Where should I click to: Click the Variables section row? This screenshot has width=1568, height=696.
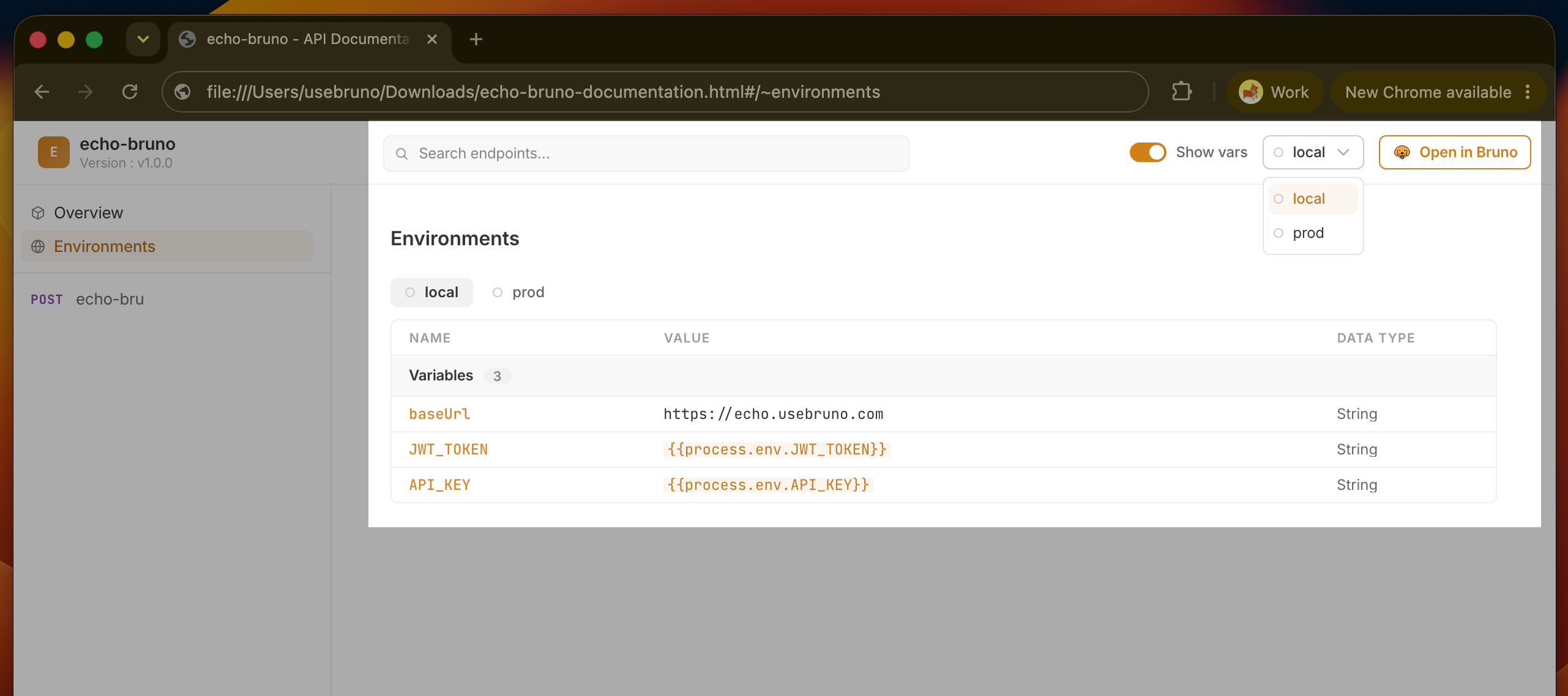944,376
